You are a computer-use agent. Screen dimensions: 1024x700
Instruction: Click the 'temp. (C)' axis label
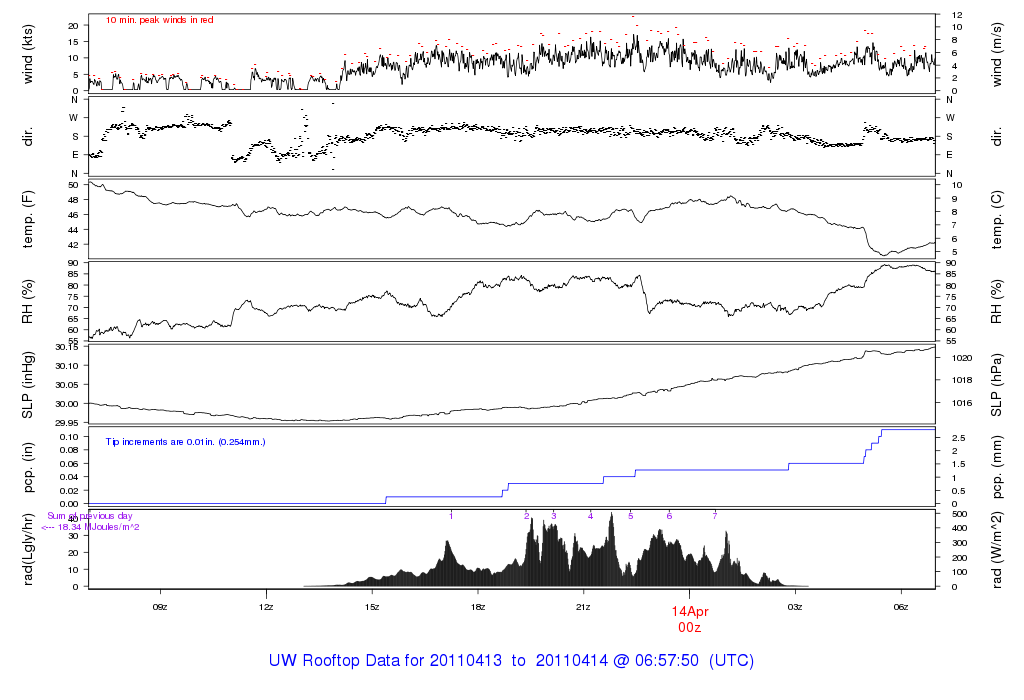tap(997, 220)
